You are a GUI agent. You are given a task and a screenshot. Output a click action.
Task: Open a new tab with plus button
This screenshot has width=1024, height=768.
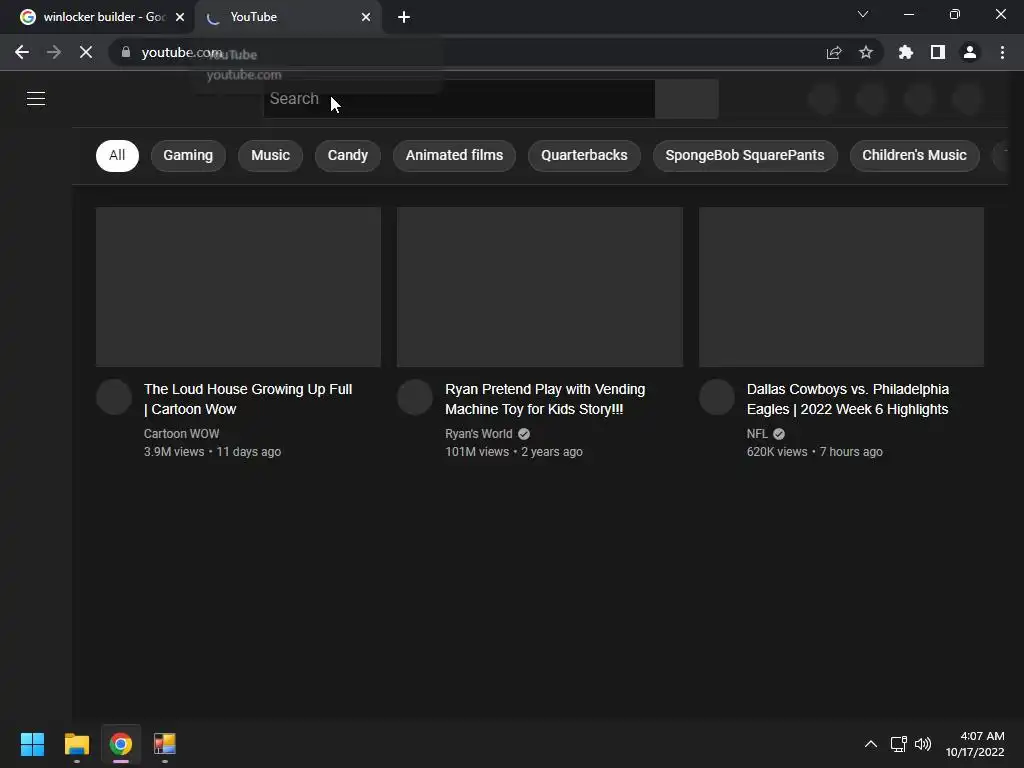pos(404,17)
